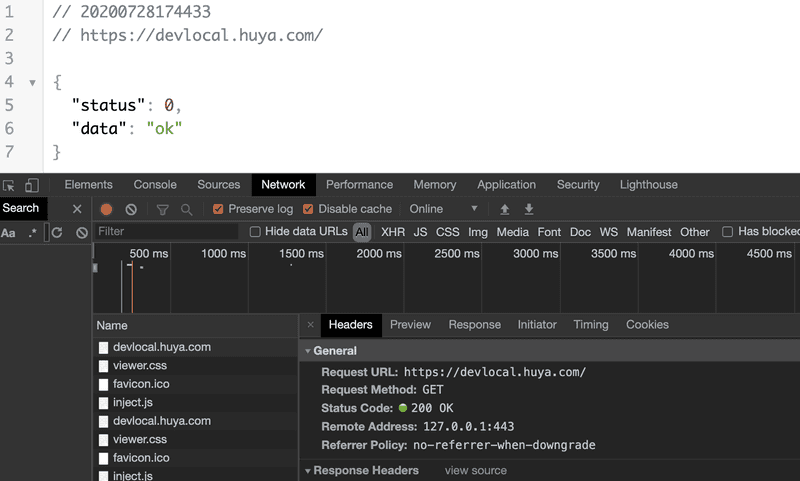Click the view source link
Image resolution: width=800 pixels, height=481 pixels.
(x=475, y=470)
